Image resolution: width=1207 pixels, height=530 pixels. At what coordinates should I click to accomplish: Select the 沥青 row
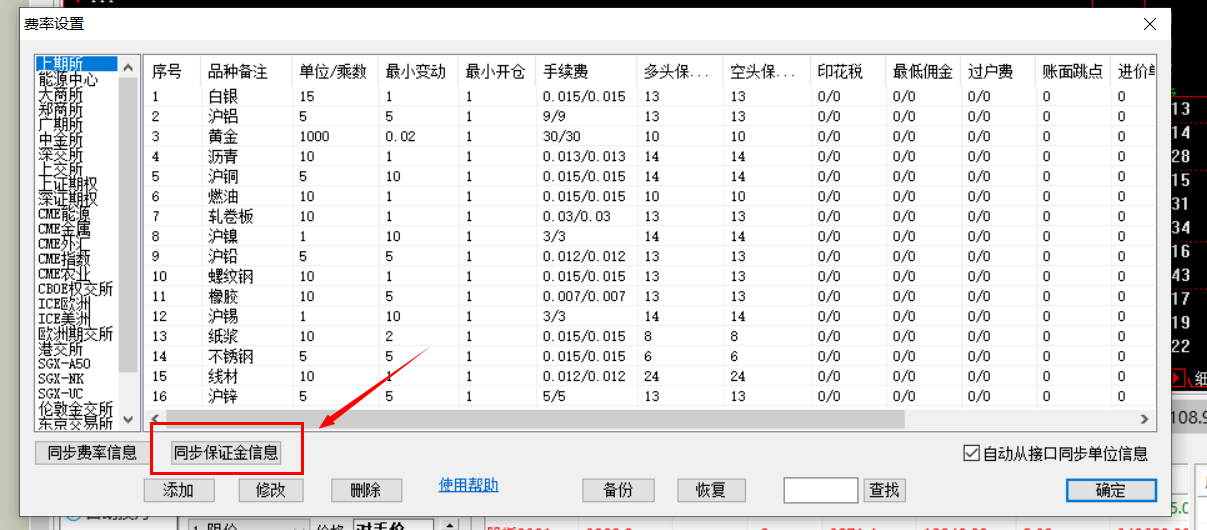click(x=650, y=156)
